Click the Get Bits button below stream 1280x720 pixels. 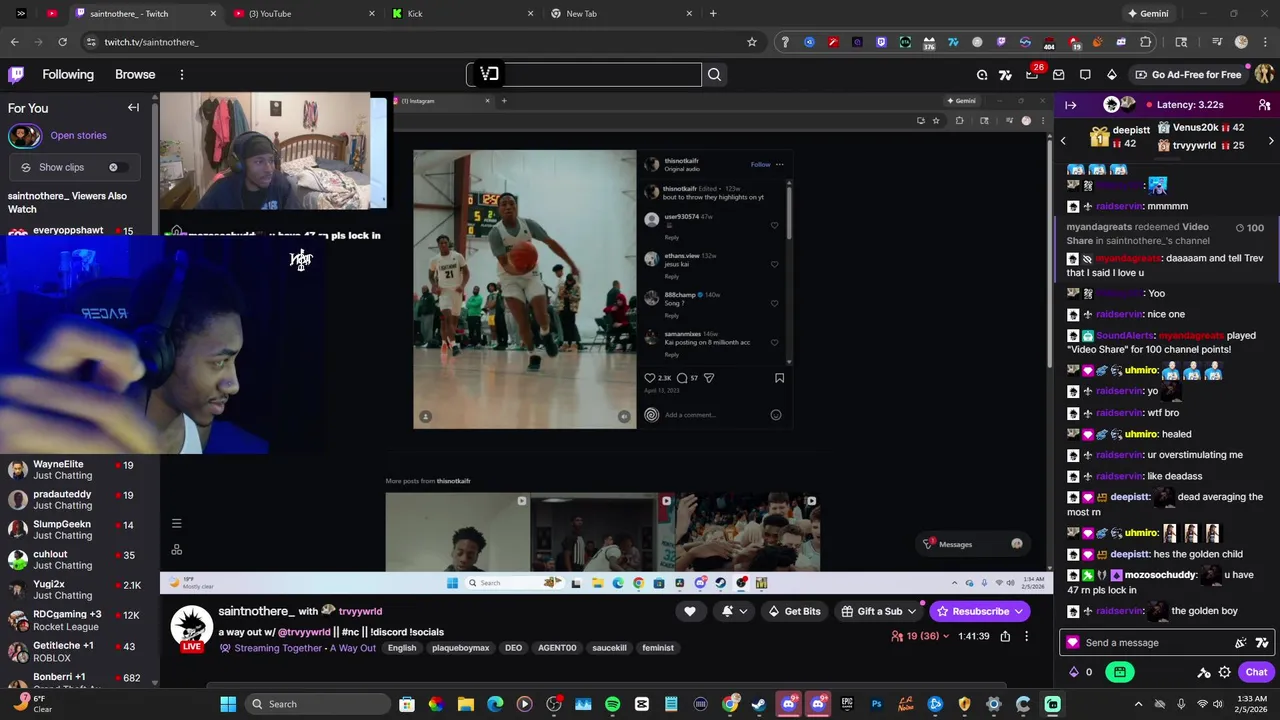[x=794, y=611]
